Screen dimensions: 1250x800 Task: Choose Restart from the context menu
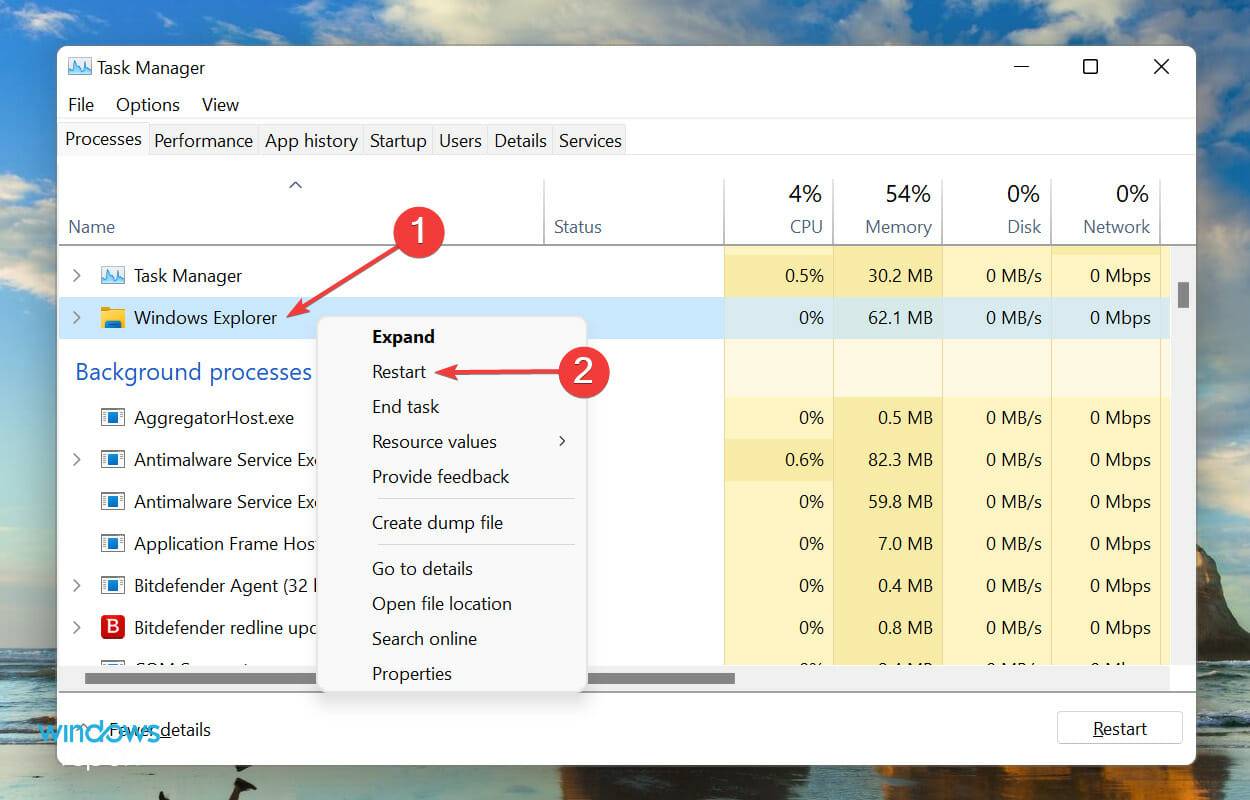(x=399, y=371)
